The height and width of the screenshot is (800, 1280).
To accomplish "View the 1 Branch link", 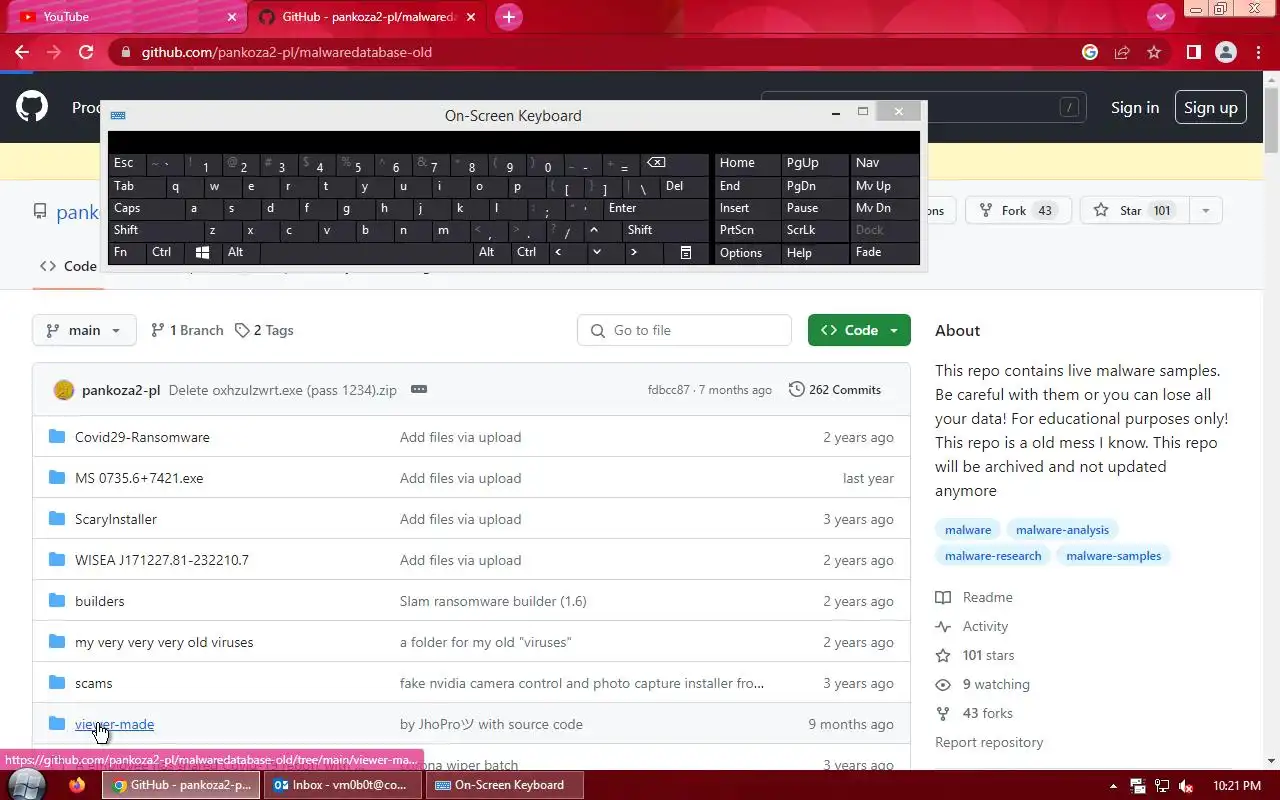I will coord(187,330).
